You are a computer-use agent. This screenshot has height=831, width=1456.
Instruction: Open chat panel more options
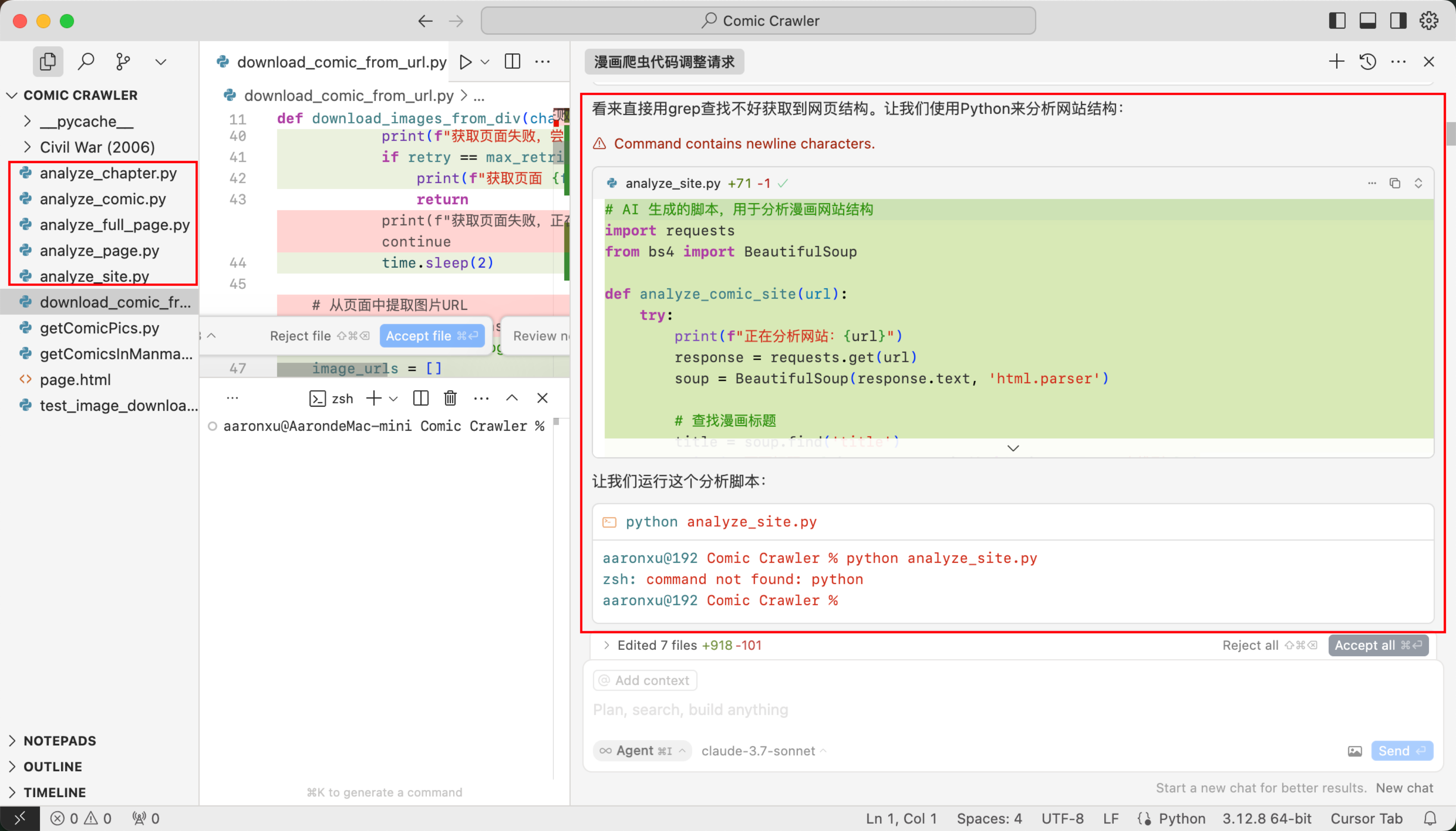pyautogui.click(x=1399, y=62)
